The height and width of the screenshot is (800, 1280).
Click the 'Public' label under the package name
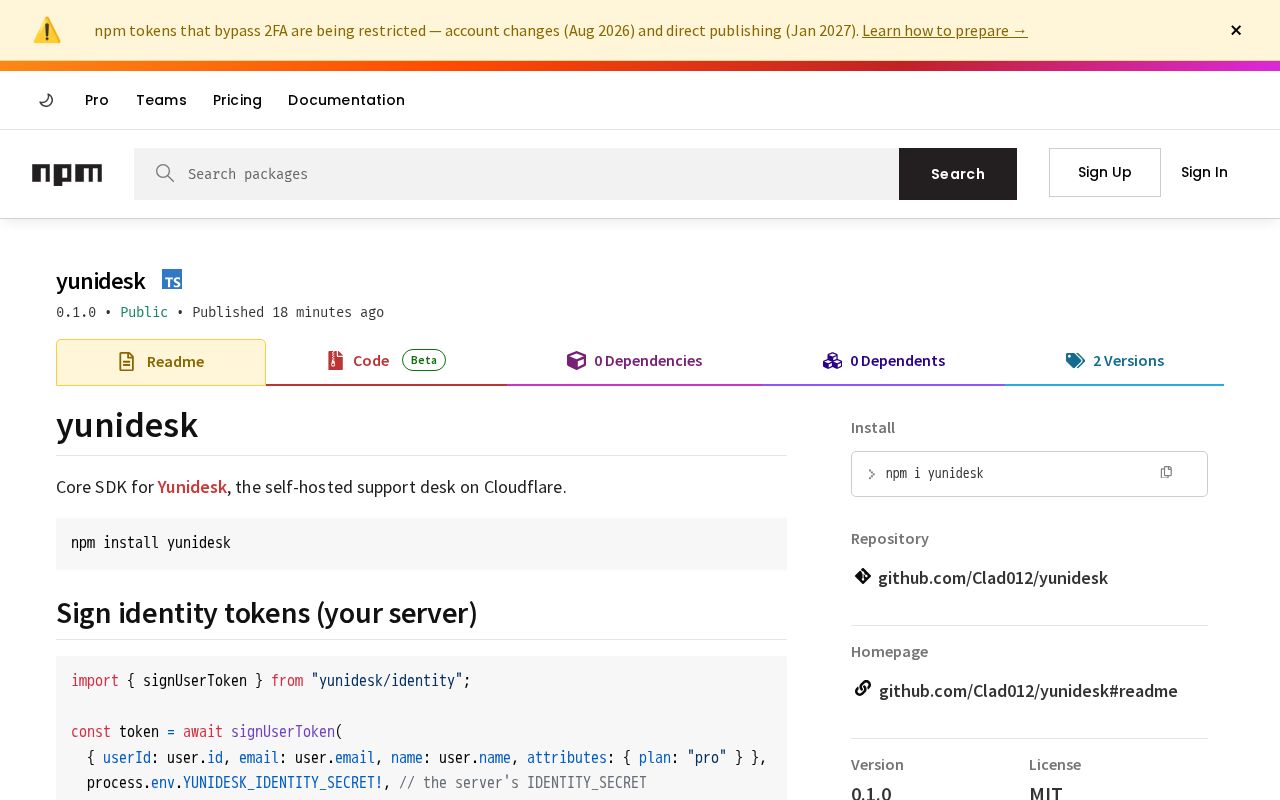point(144,312)
